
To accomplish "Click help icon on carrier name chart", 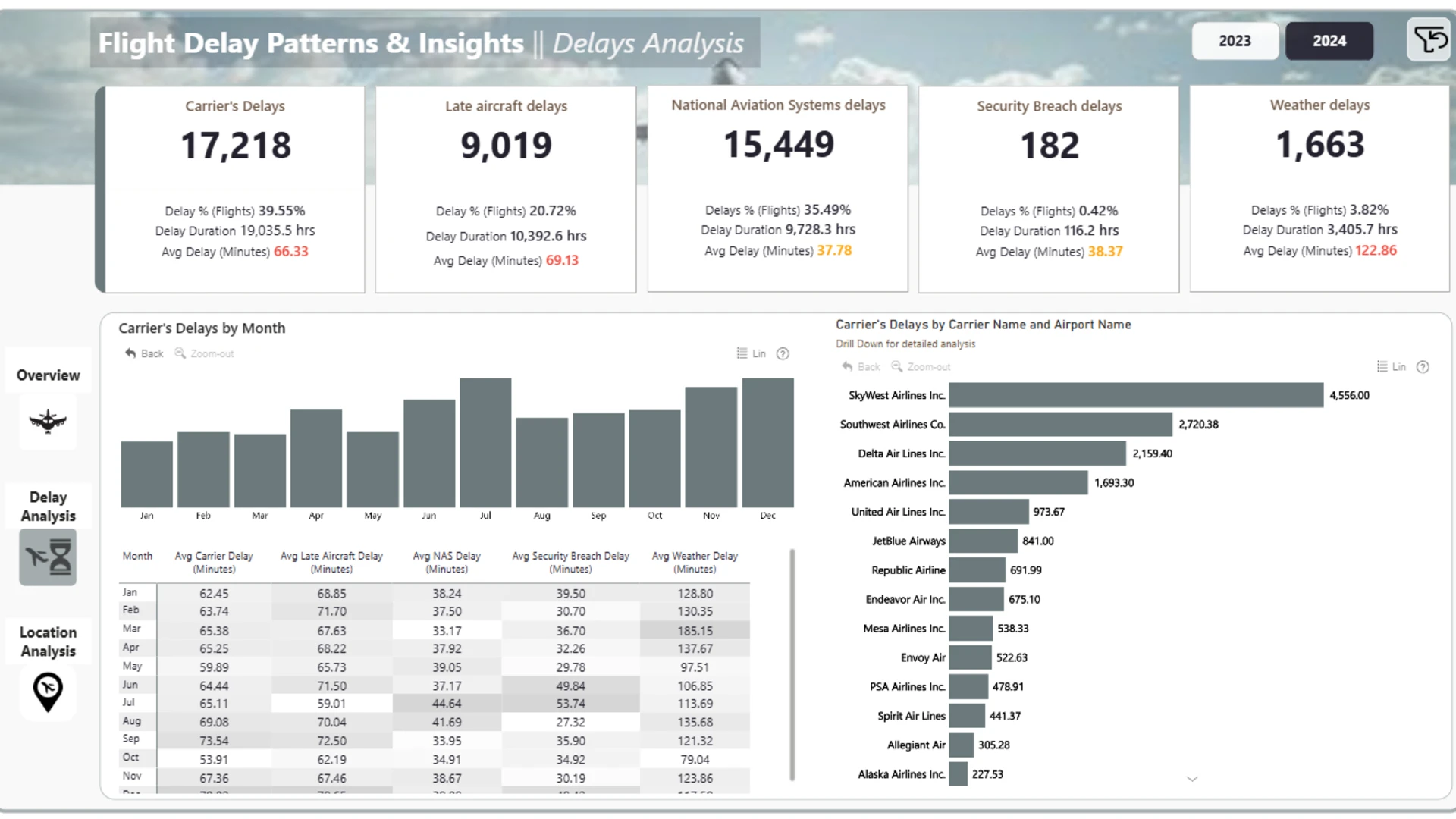I will [1423, 367].
